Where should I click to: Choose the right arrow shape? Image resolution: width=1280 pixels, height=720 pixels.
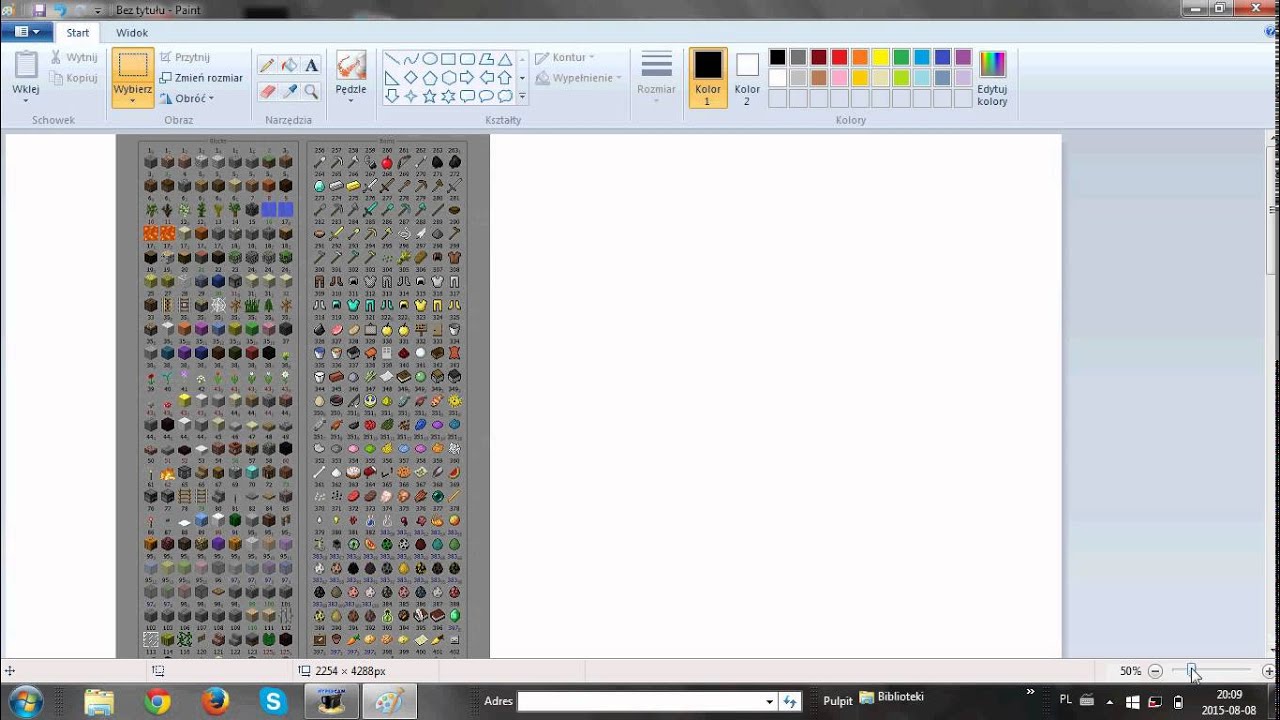pos(468,78)
